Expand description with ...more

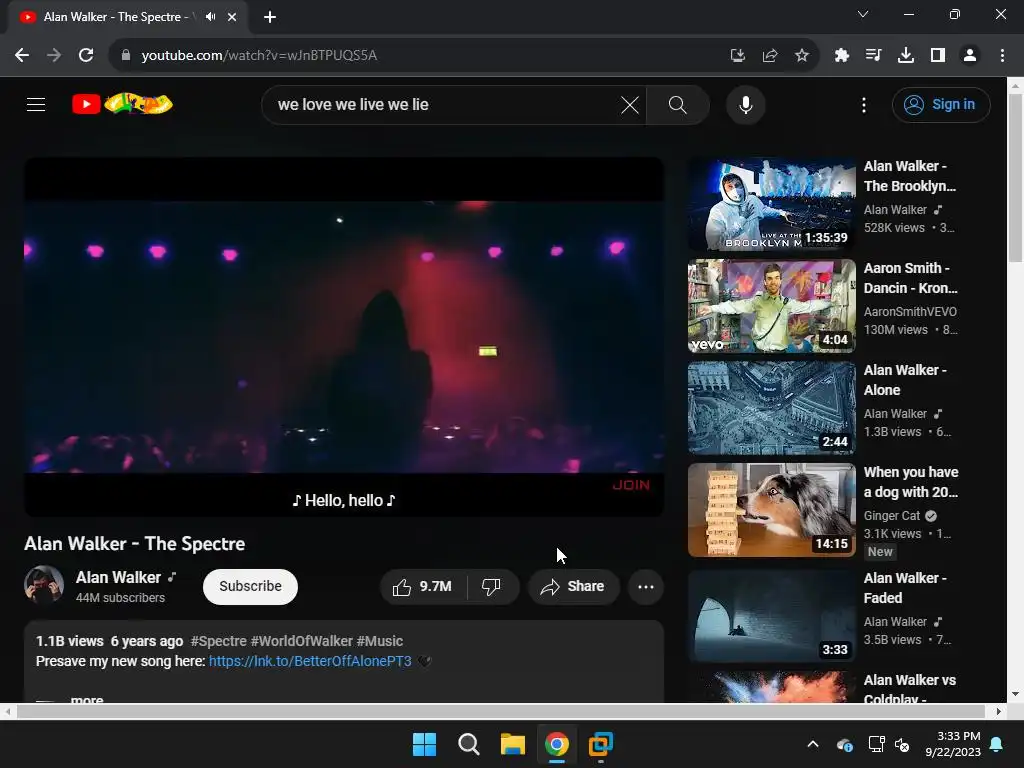[86, 699]
